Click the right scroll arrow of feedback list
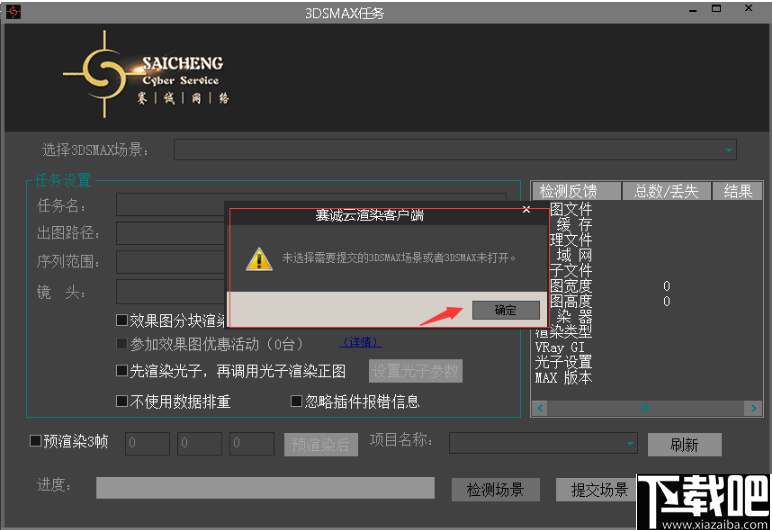Viewport: 772px width, 530px height. click(754, 408)
